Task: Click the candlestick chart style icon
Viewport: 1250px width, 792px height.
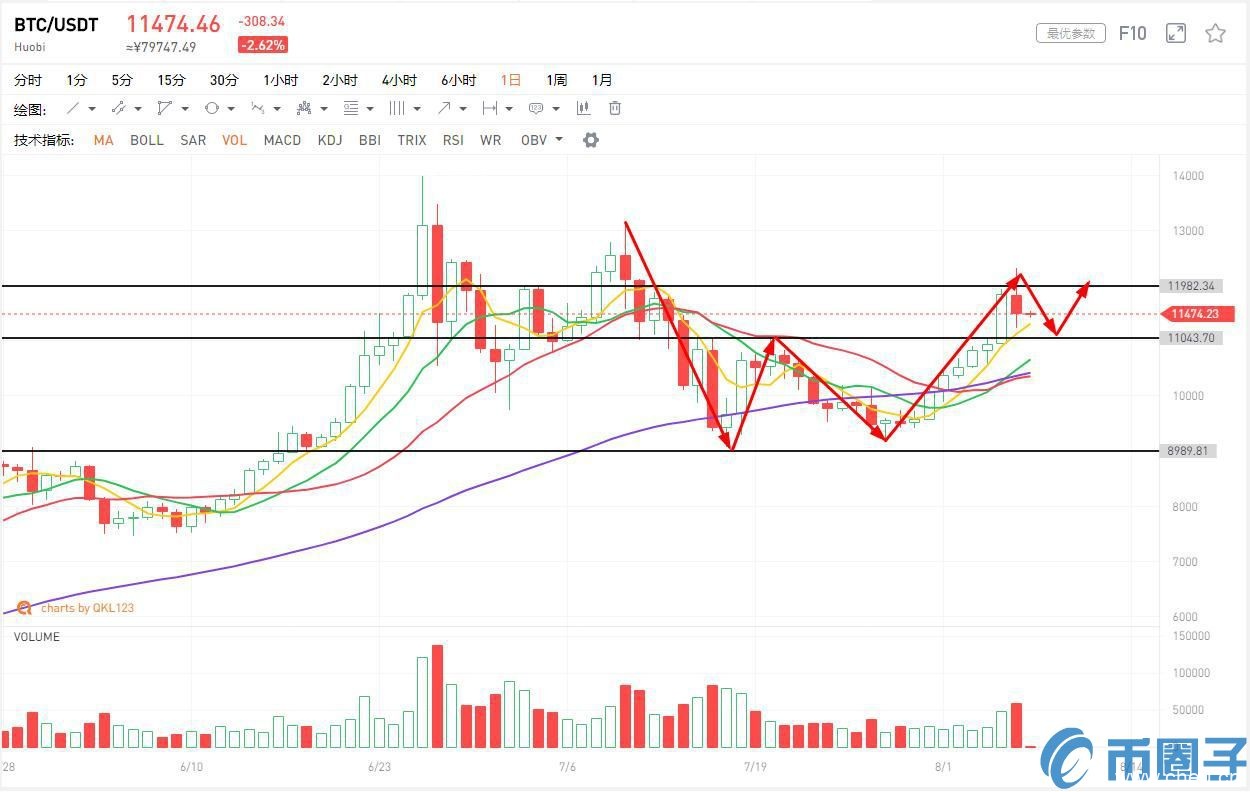Action: pyautogui.click(x=583, y=108)
